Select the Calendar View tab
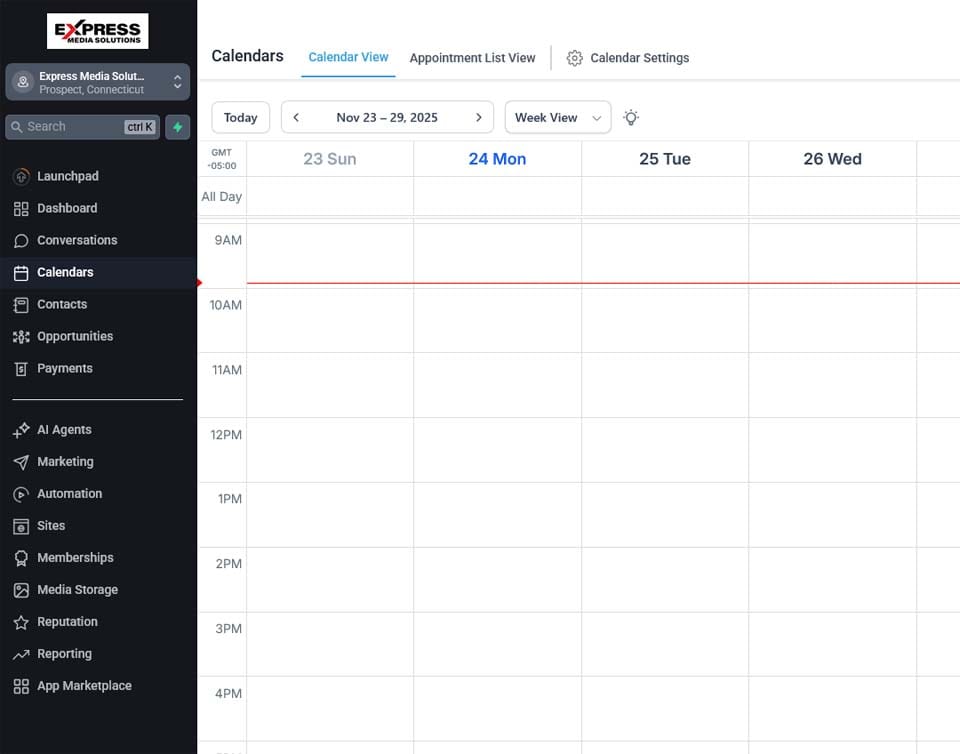Image resolution: width=960 pixels, height=754 pixels. tap(348, 58)
